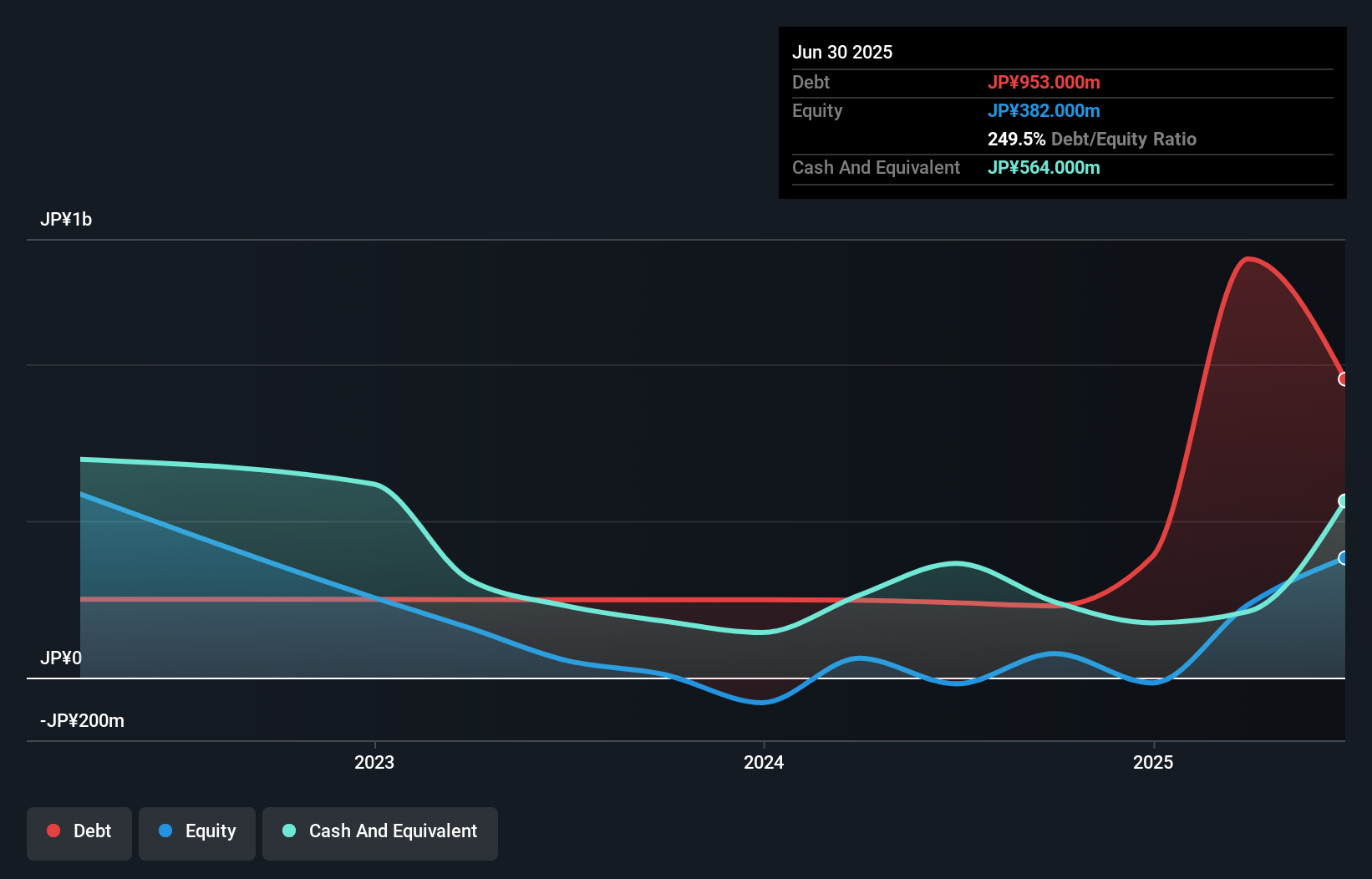The image size is (1372, 879).
Task: Click the Cash And Equivalent tooltip label
Action: 876,167
